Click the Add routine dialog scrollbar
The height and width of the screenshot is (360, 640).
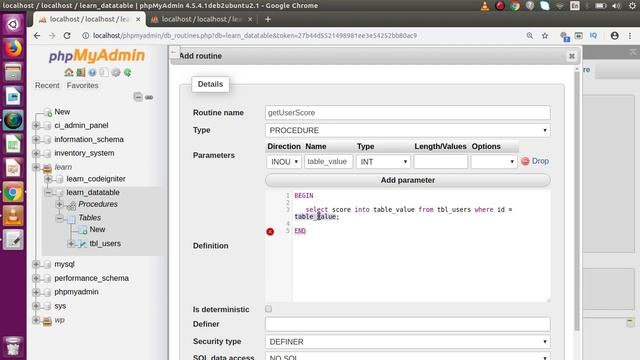[577, 200]
